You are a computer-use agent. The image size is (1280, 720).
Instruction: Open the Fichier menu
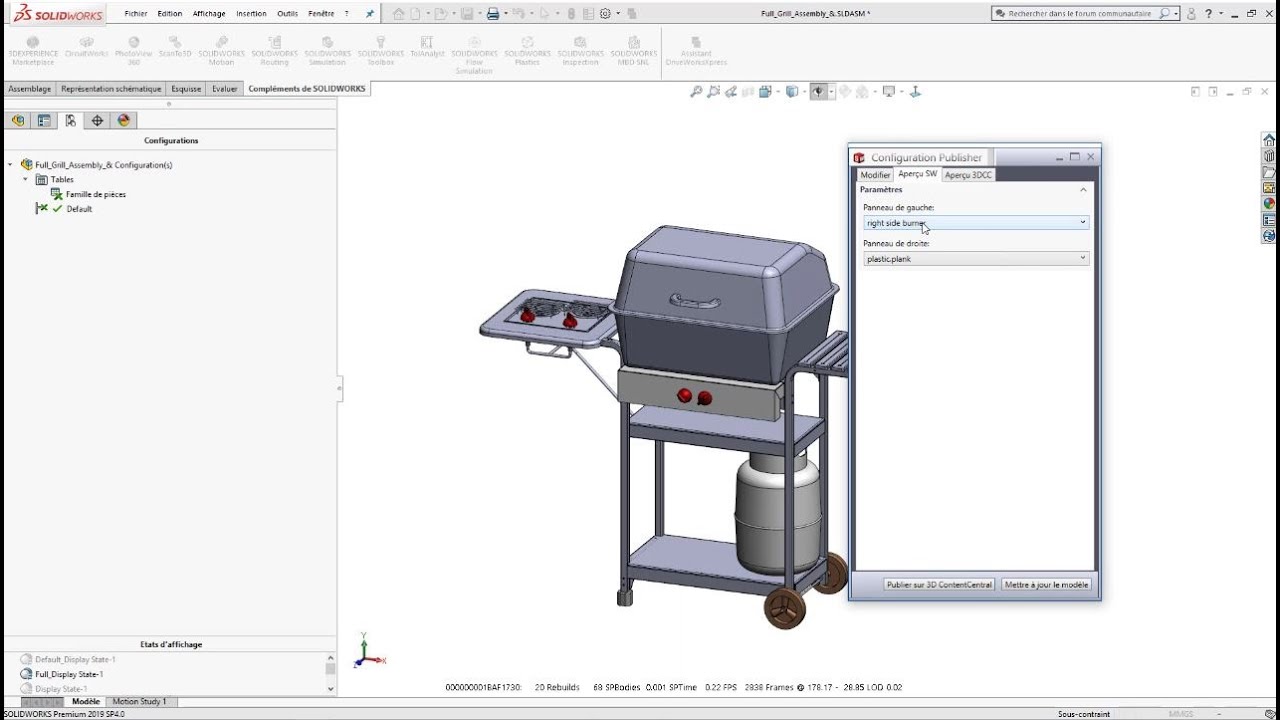pyautogui.click(x=136, y=14)
